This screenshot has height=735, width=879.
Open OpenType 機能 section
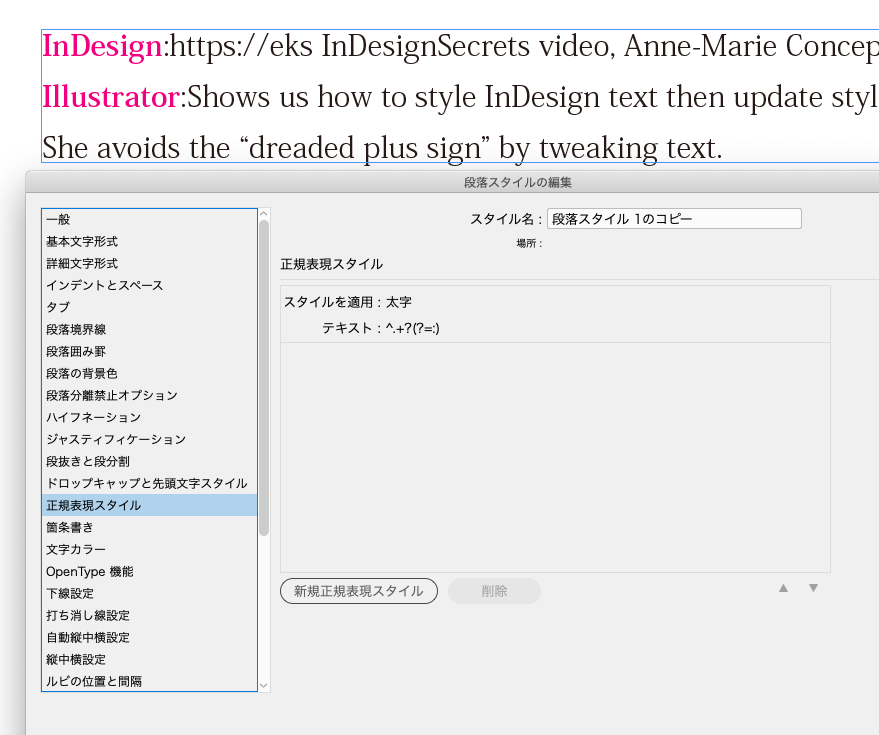[x=149, y=571]
